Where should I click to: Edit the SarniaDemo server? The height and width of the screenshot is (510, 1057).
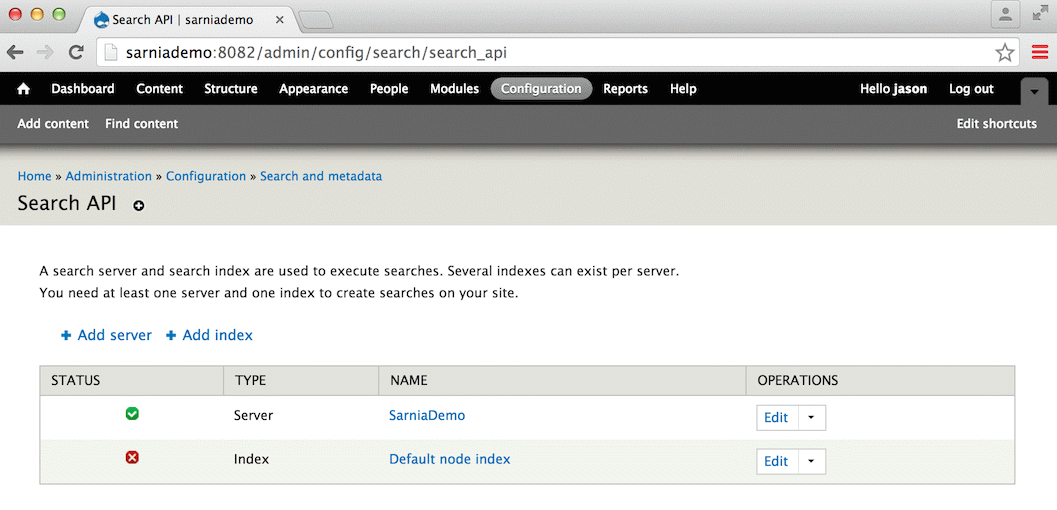point(776,418)
